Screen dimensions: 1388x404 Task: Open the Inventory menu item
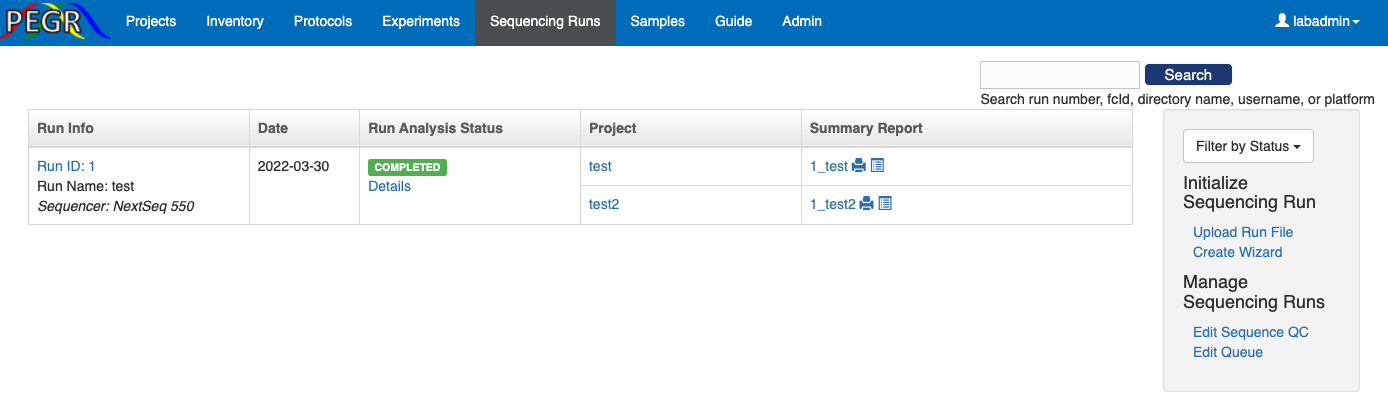click(x=235, y=22)
